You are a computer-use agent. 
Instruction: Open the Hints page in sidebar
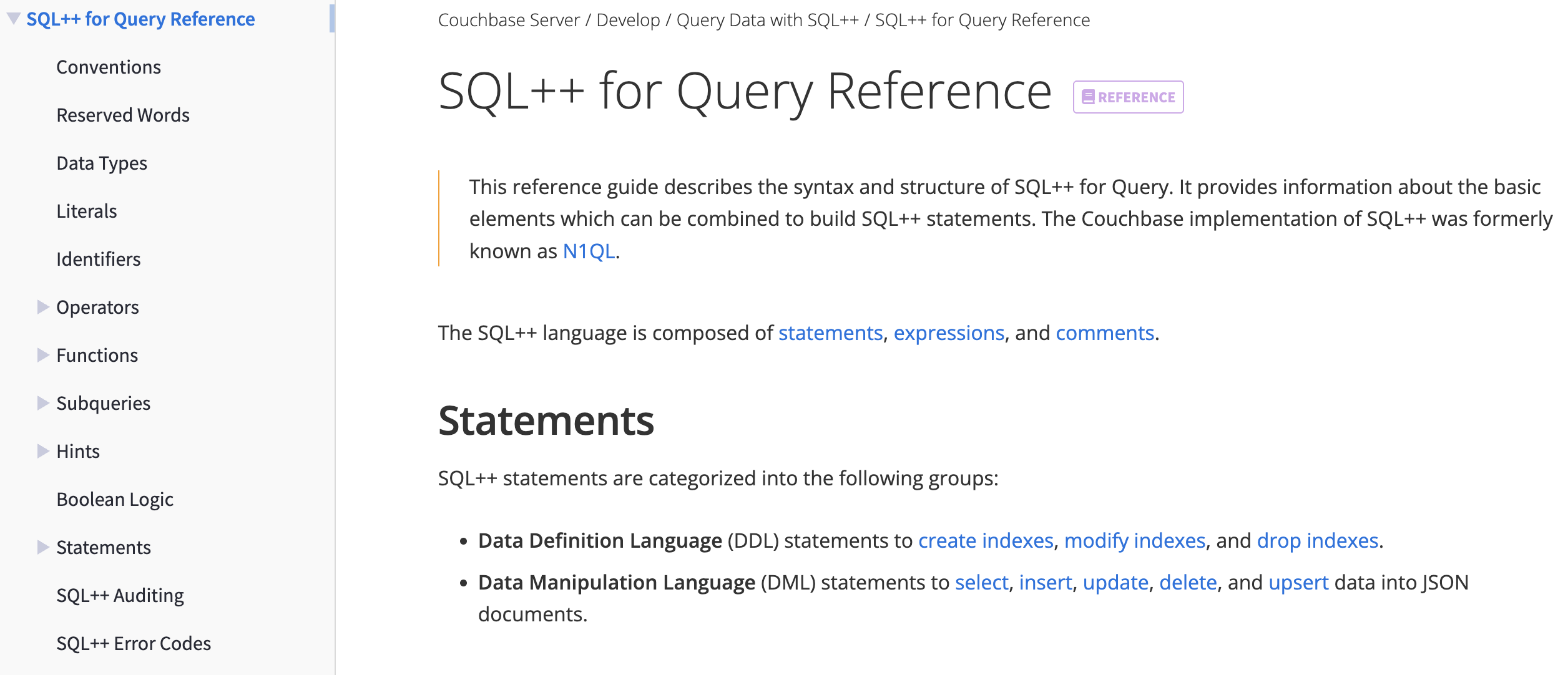pos(78,452)
